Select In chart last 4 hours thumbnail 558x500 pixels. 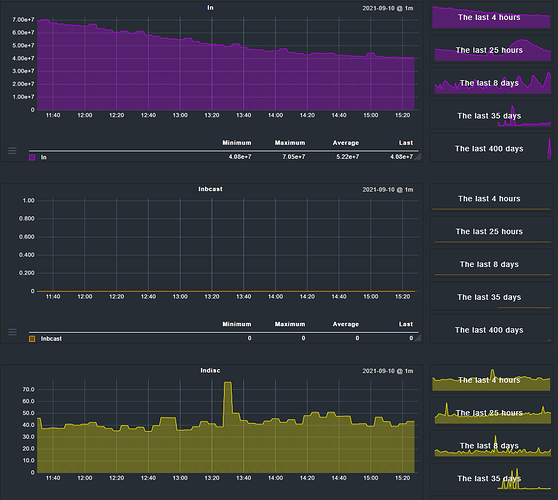491,17
